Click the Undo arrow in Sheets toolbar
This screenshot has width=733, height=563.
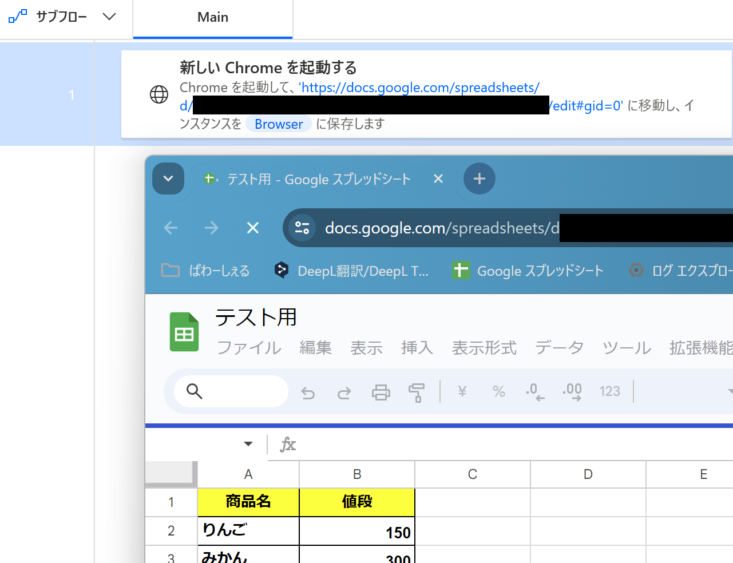pyautogui.click(x=308, y=392)
